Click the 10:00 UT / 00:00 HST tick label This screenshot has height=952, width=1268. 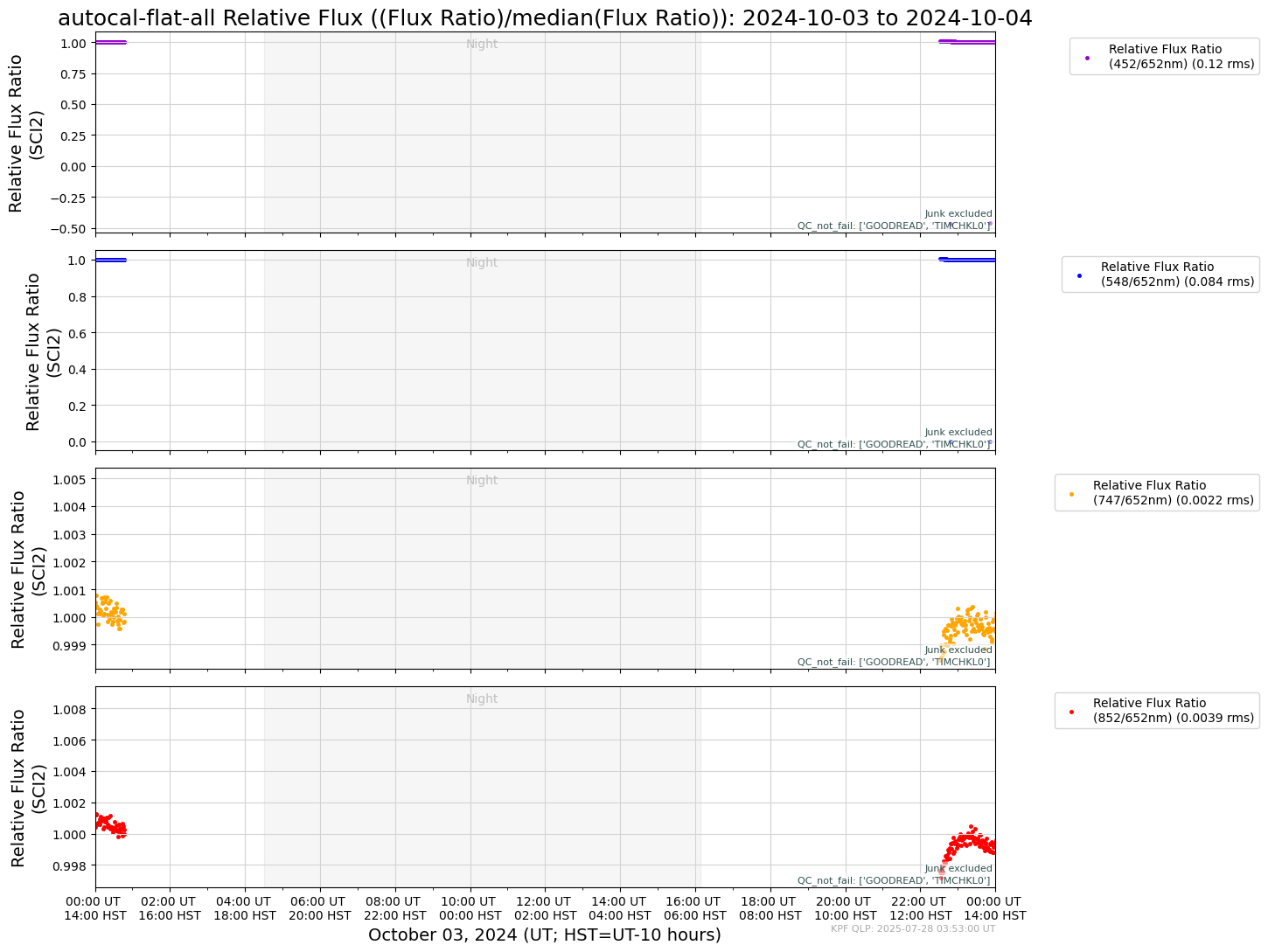[470, 908]
